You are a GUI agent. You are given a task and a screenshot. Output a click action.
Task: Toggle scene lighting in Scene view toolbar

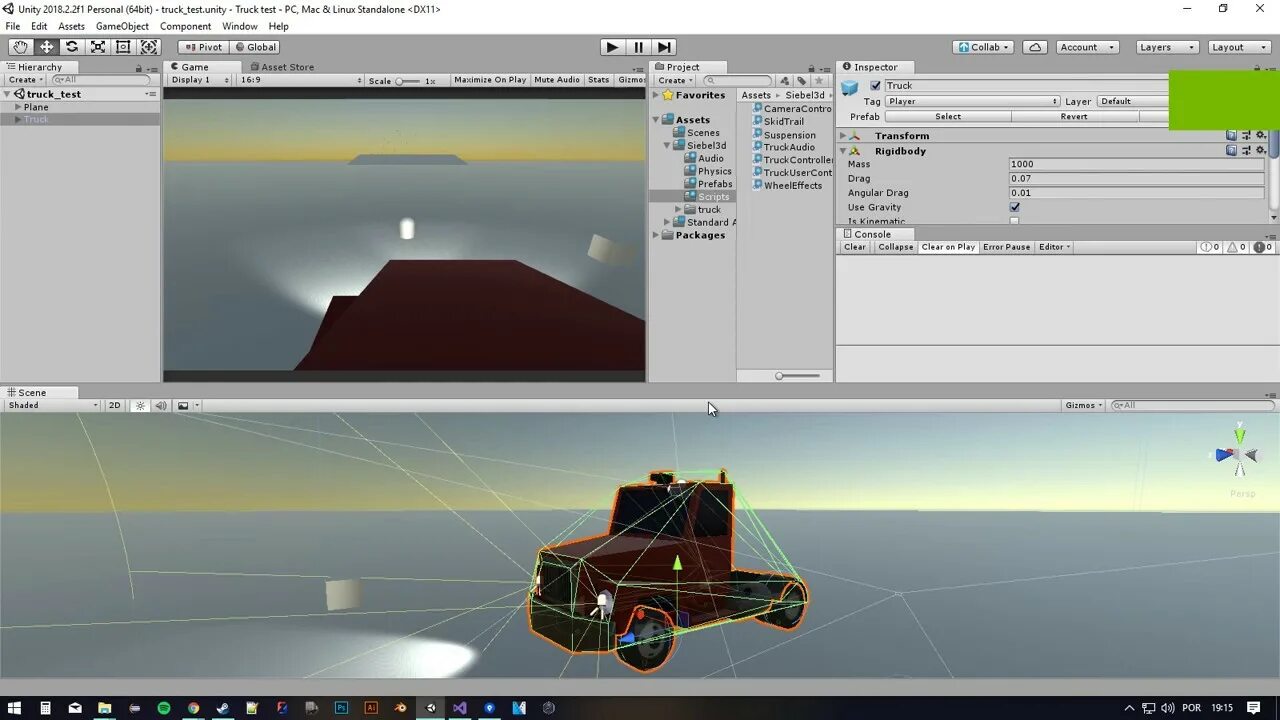click(x=140, y=405)
